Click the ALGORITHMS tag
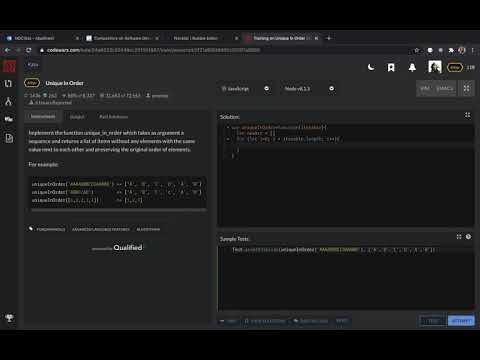 point(148,229)
